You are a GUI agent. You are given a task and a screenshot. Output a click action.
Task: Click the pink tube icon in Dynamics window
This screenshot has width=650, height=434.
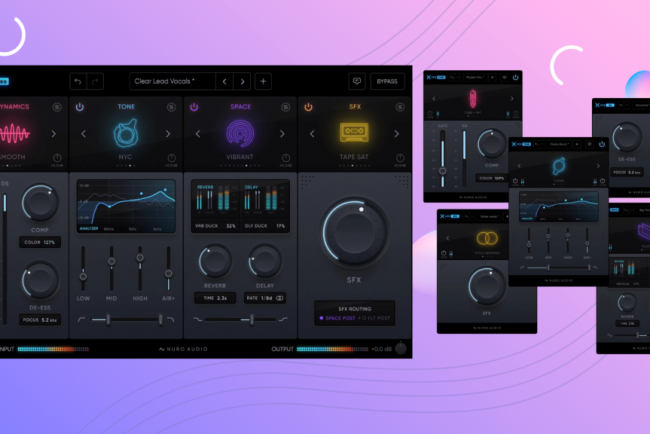[x=473, y=99]
